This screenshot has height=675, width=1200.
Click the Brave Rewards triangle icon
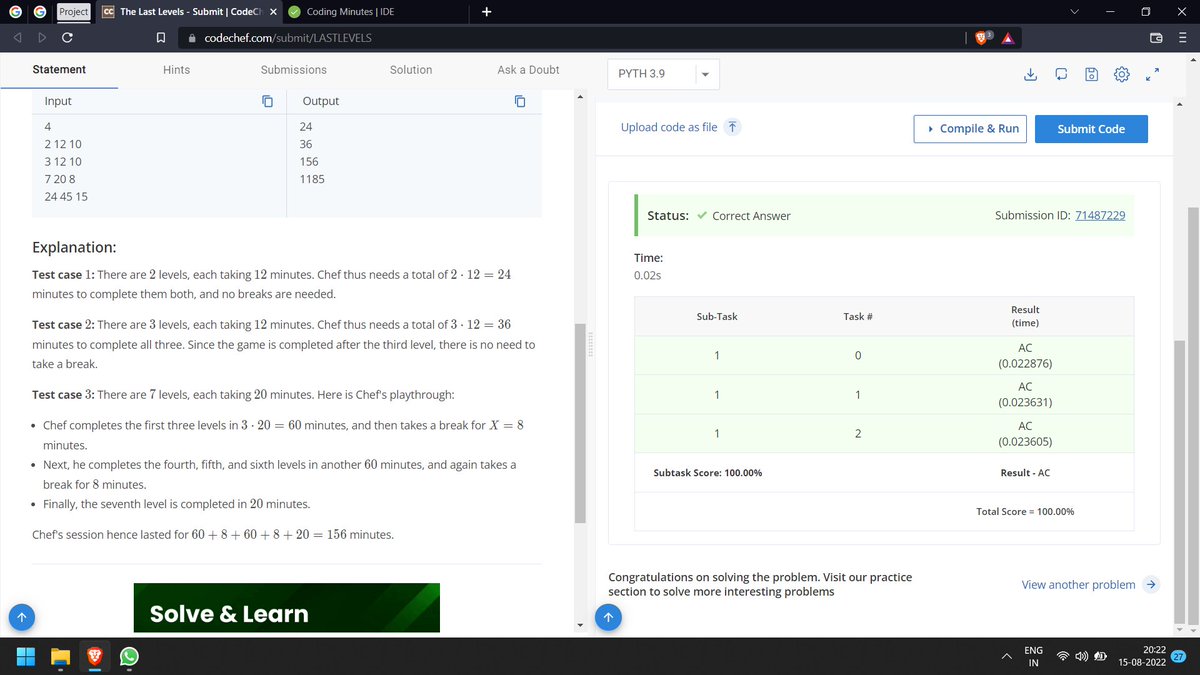[1008, 38]
